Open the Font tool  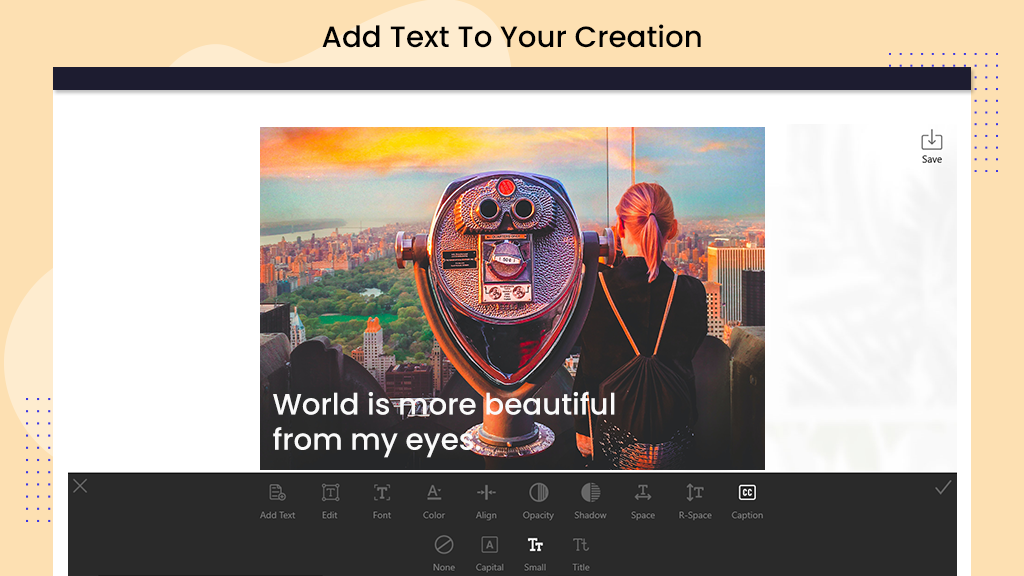point(382,502)
